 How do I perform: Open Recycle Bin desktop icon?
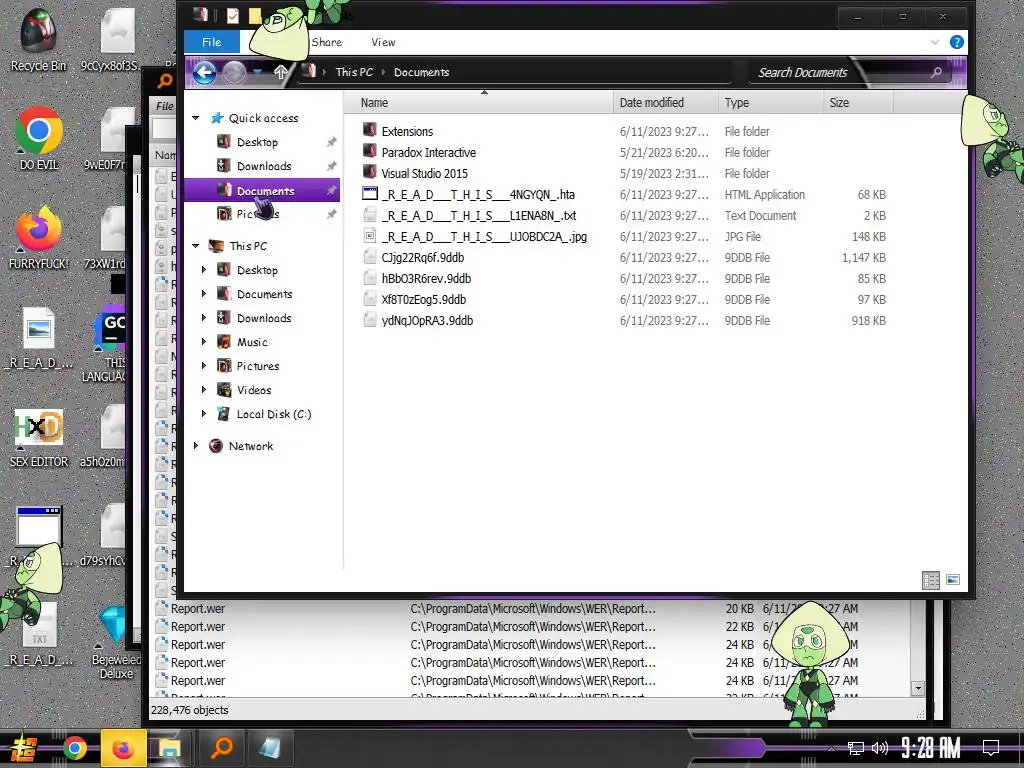point(39,39)
